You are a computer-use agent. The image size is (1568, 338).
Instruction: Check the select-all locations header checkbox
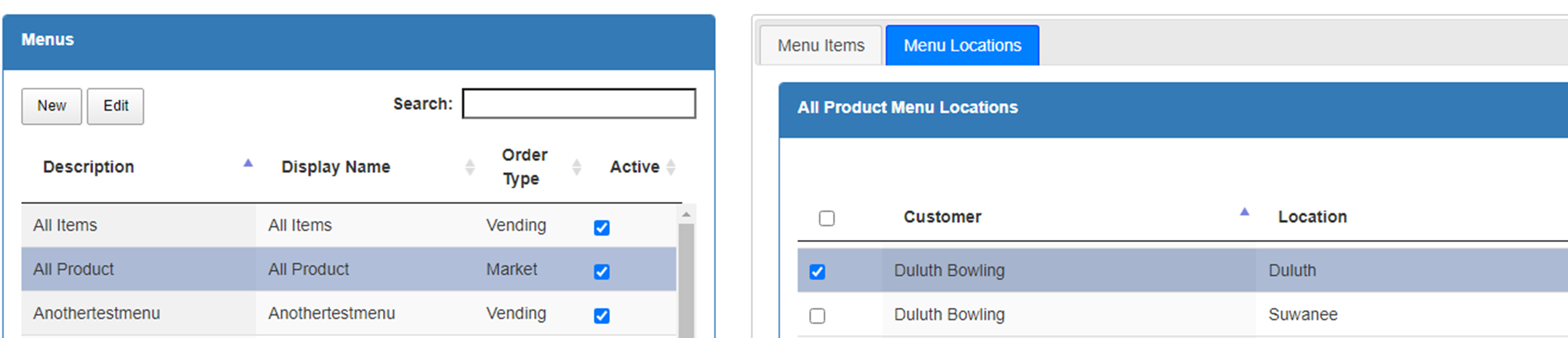826,218
